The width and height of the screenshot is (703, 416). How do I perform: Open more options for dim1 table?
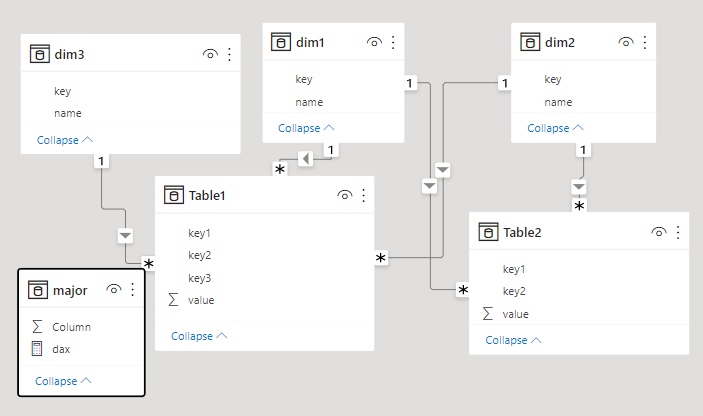393,42
